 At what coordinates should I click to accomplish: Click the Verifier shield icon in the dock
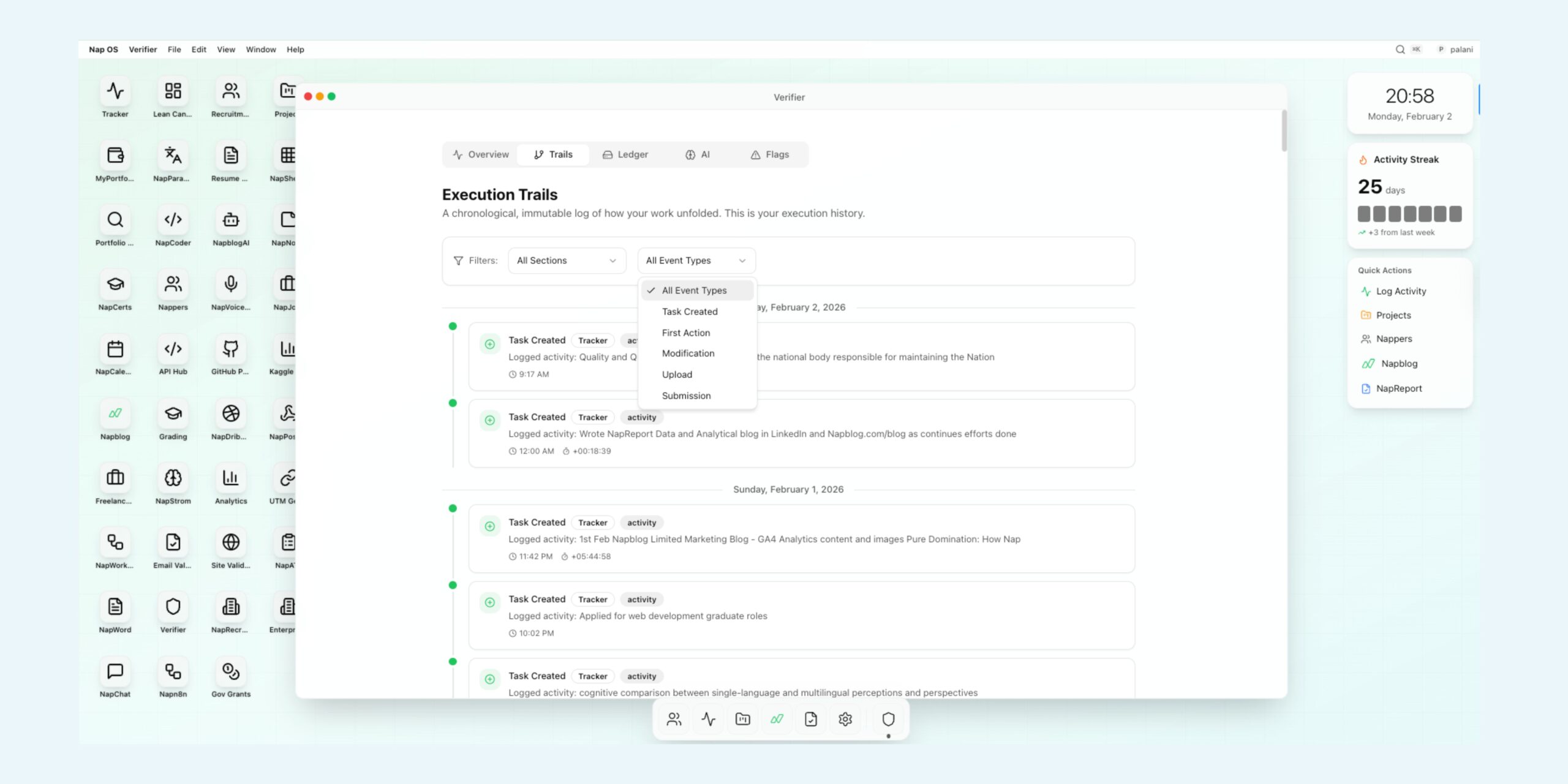click(888, 719)
